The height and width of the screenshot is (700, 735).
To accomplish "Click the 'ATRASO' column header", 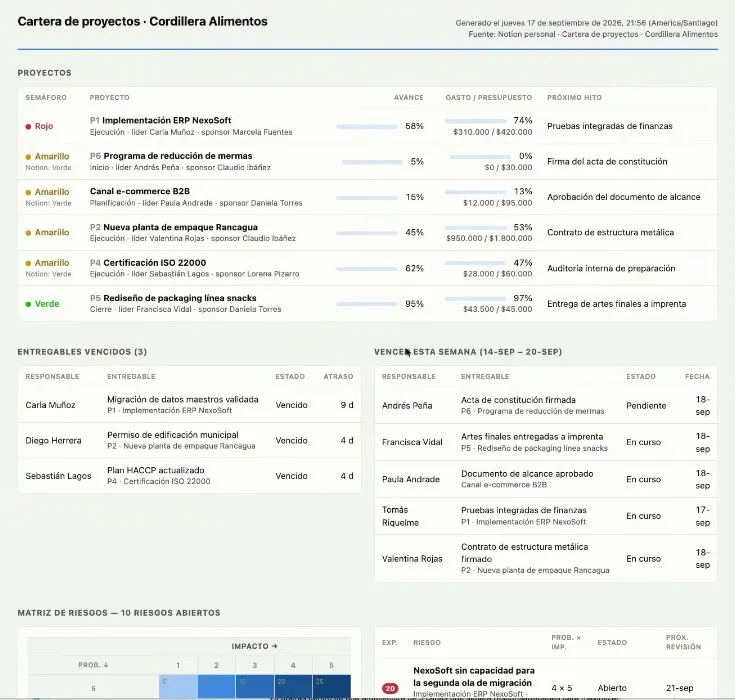I will 338,376.
